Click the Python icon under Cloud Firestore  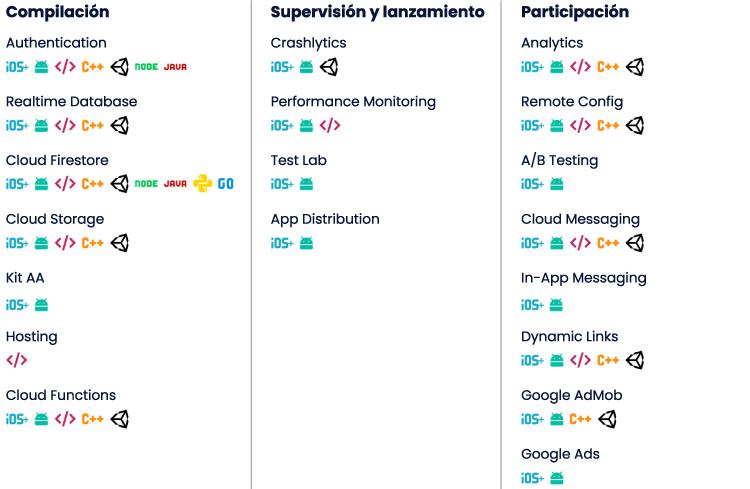(x=203, y=184)
